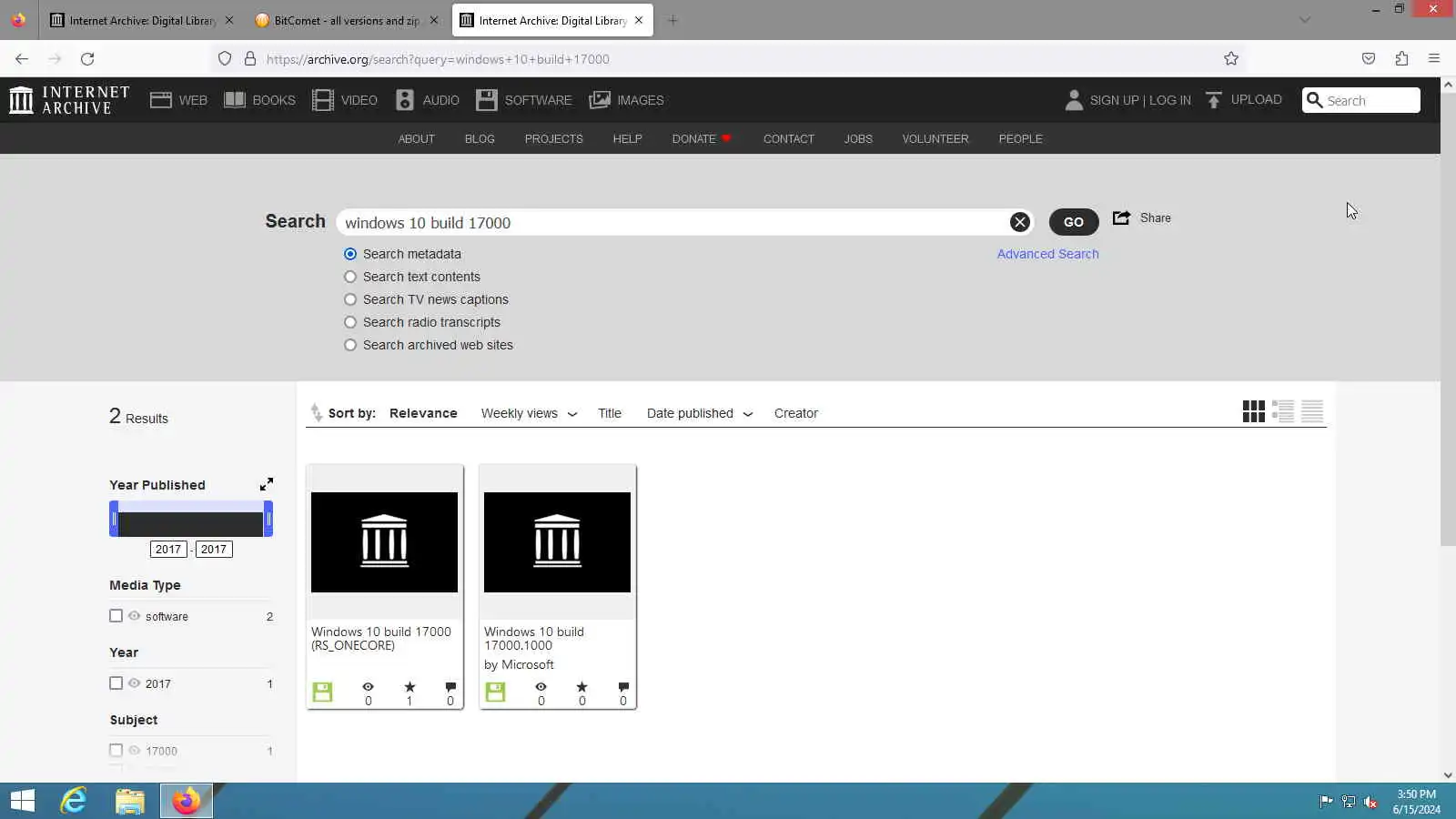
Task: Toggle sort direction arrows icon
Action: click(316, 413)
